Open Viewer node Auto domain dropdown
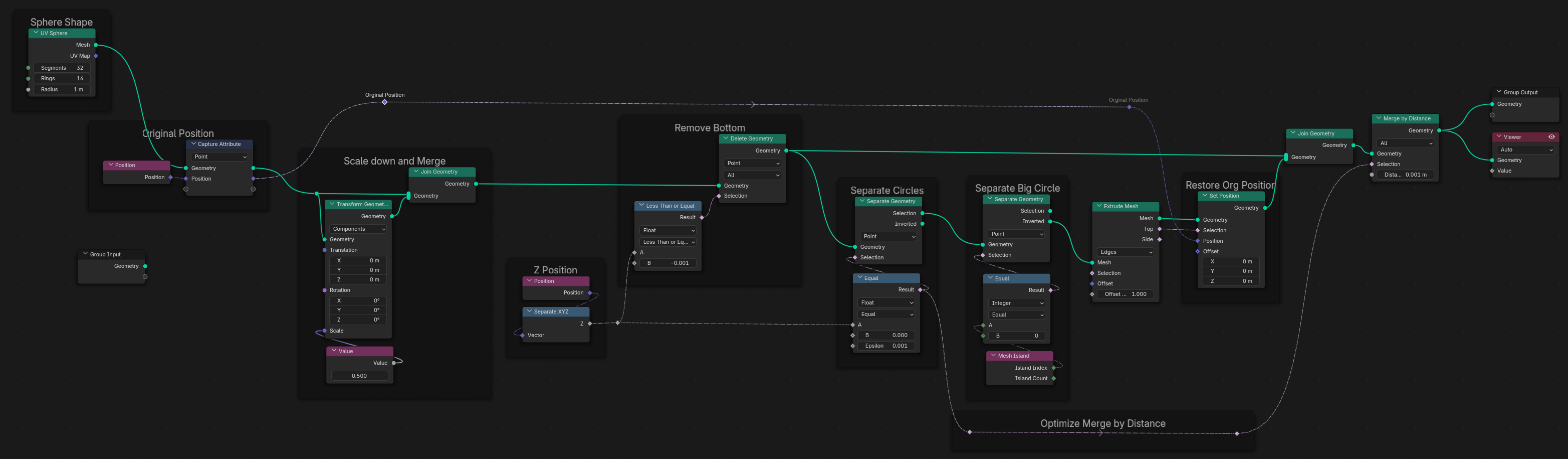The width and height of the screenshot is (1568, 459). 1525,149
